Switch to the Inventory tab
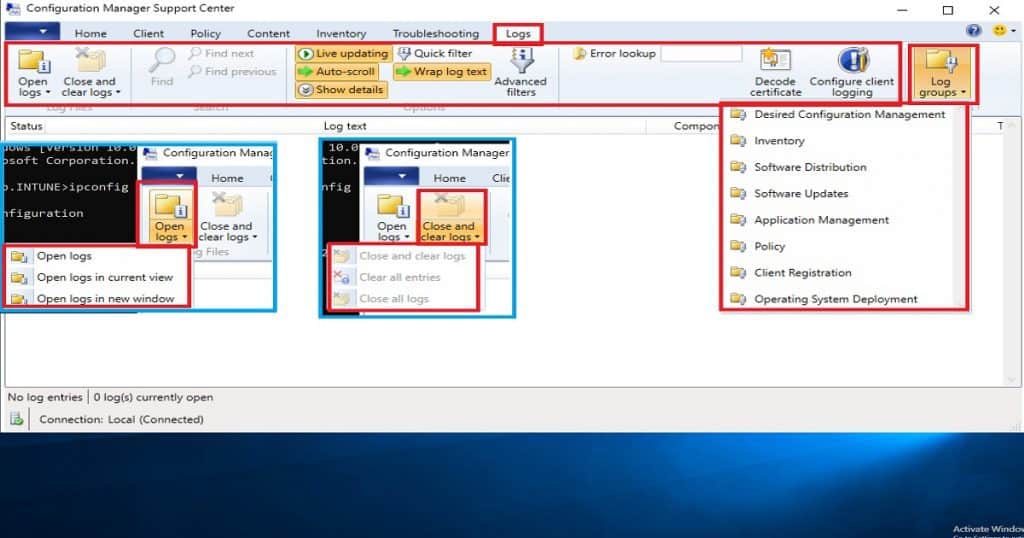This screenshot has height=538, width=1024. coord(341,33)
